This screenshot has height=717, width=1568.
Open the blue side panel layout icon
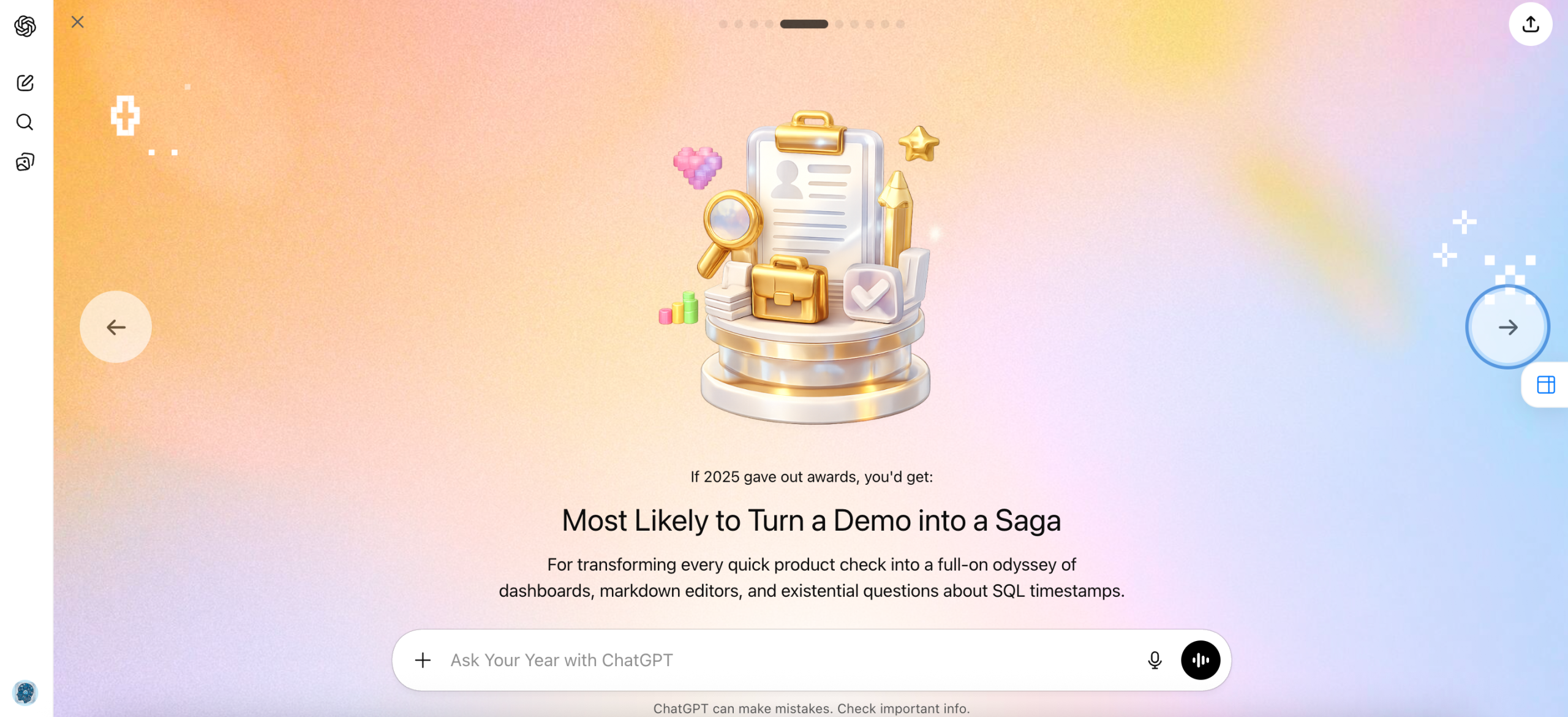(x=1546, y=385)
